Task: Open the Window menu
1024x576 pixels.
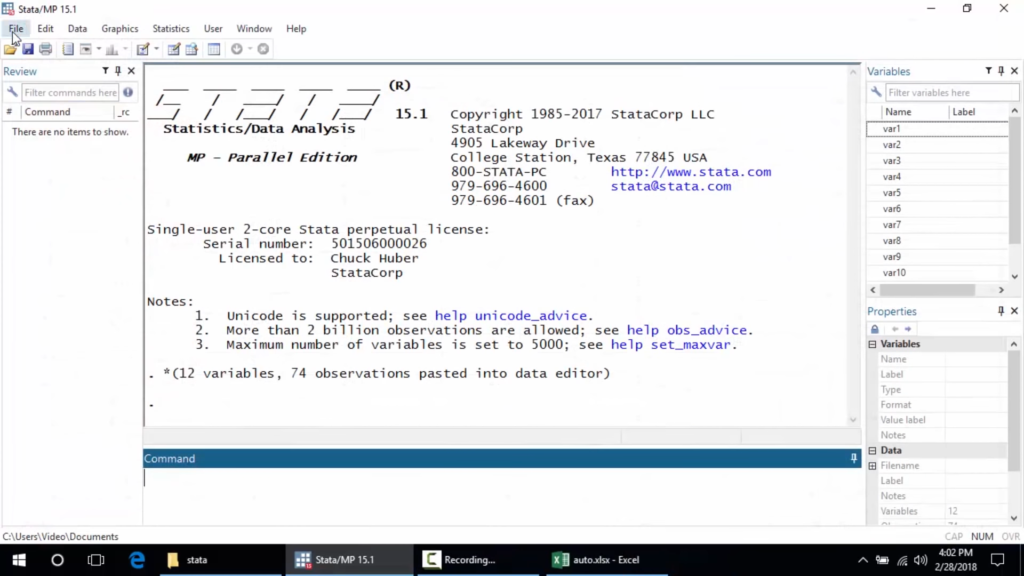Action: coord(254,29)
